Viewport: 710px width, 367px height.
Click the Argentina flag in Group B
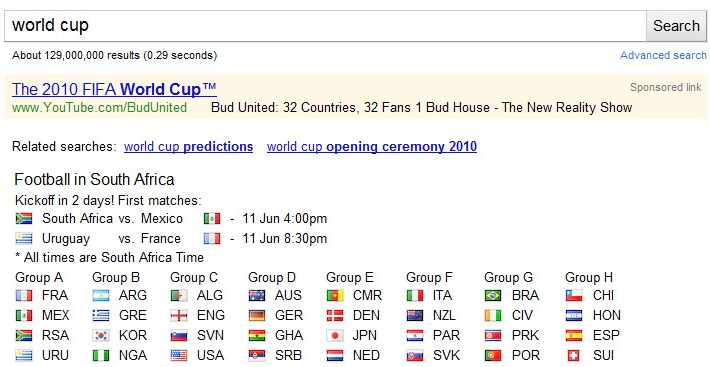coord(101,296)
